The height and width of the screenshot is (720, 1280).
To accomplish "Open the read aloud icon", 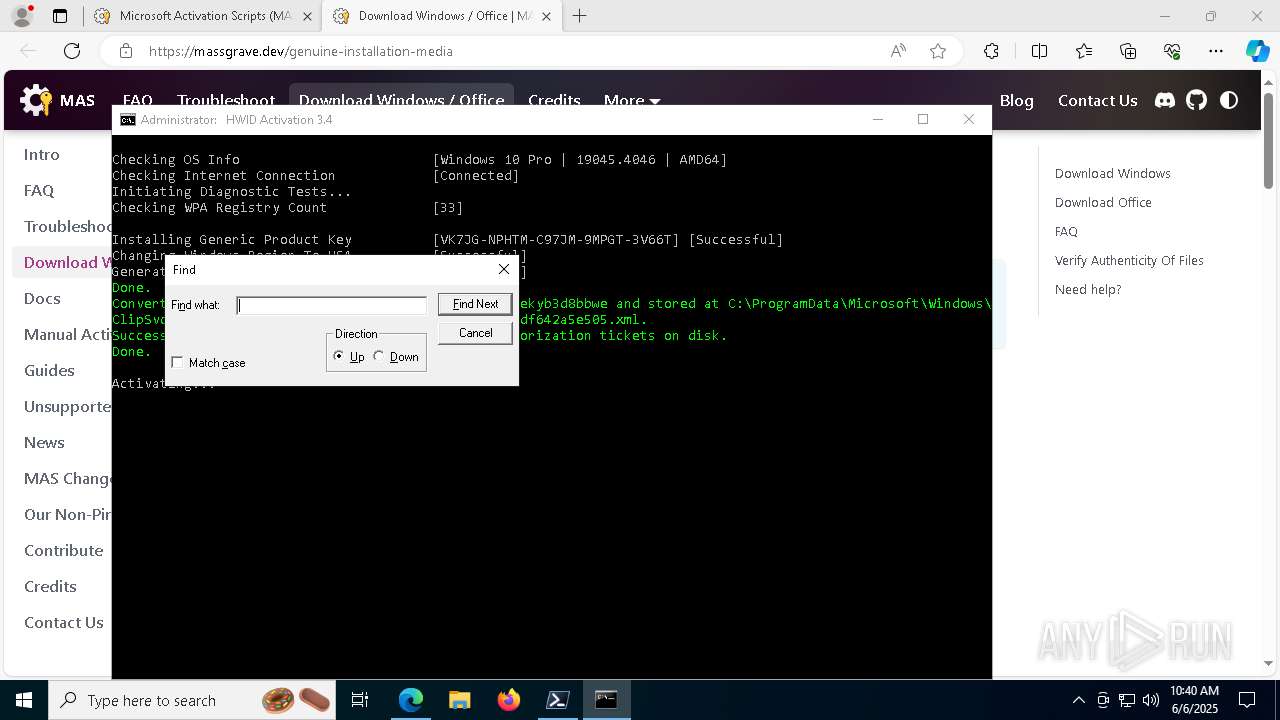I will tap(898, 51).
